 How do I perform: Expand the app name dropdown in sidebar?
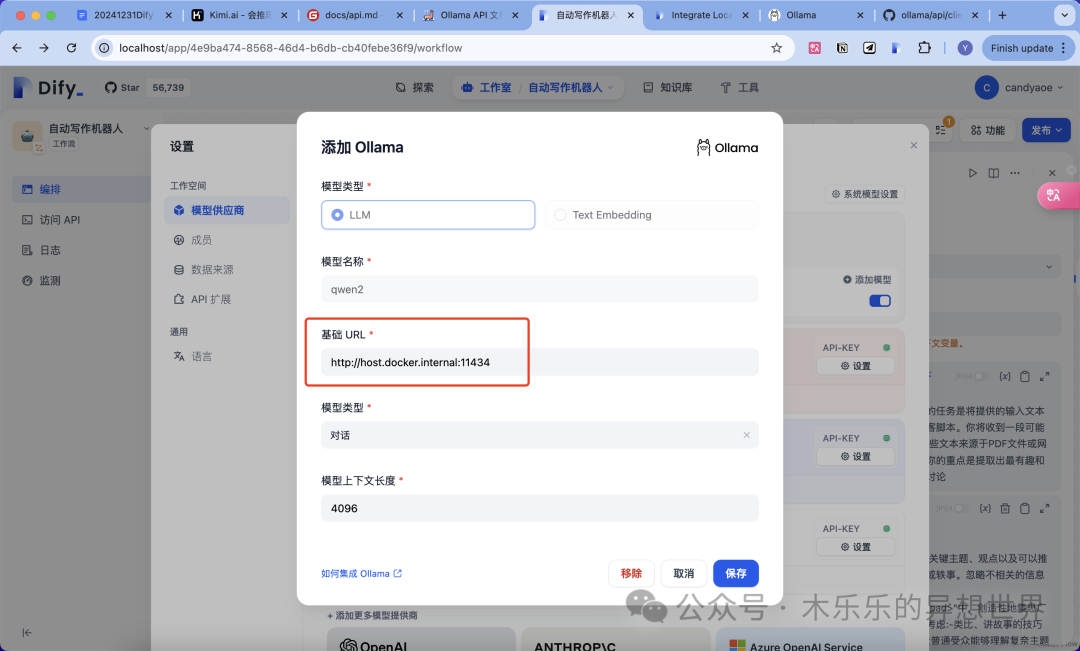(x=146, y=128)
